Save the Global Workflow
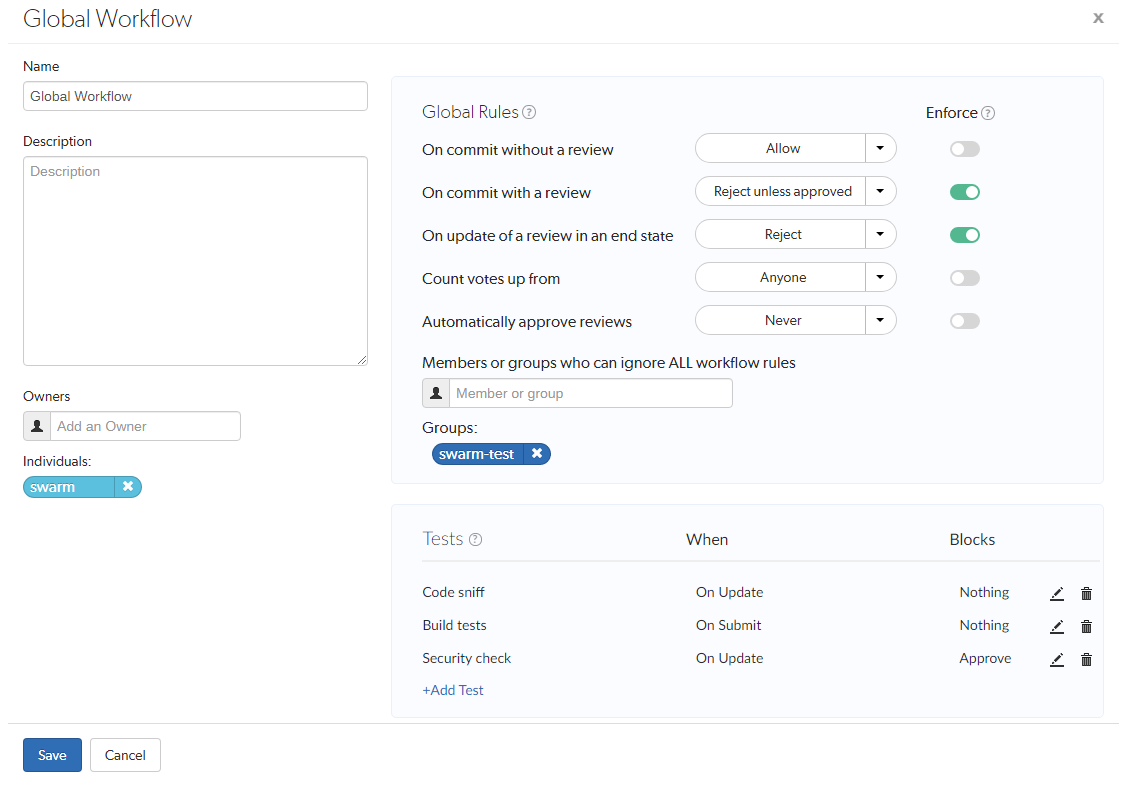This screenshot has height=785, width=1130. pyautogui.click(x=52, y=755)
